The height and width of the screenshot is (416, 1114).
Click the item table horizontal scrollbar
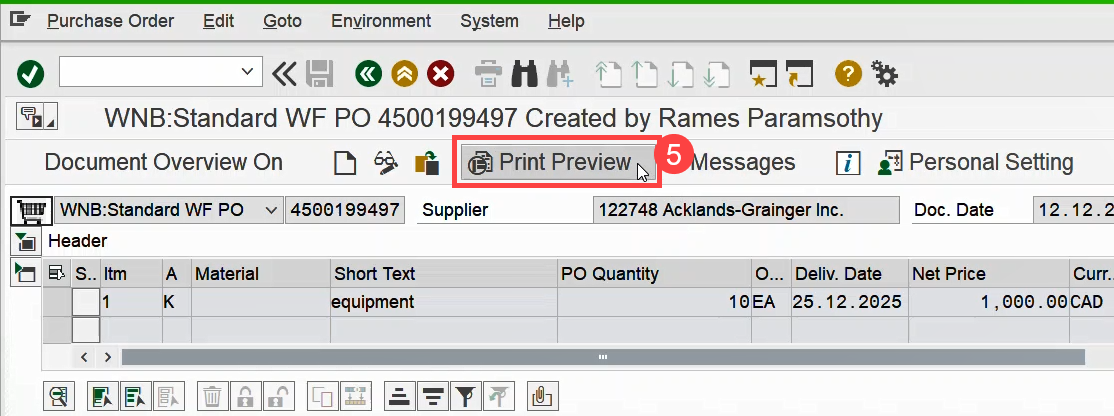[602, 356]
